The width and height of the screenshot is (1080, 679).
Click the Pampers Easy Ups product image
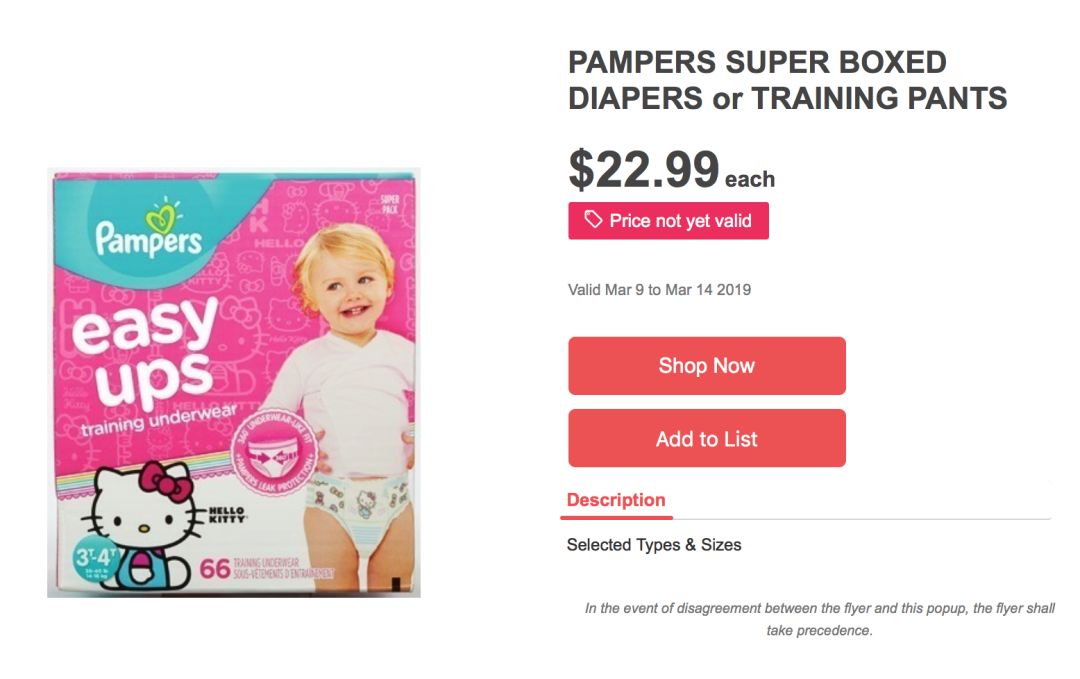[234, 383]
